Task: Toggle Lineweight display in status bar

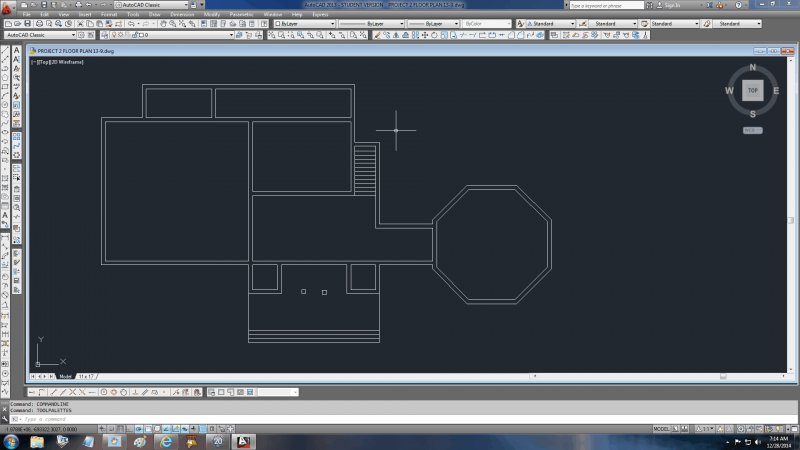Action: 194,429
